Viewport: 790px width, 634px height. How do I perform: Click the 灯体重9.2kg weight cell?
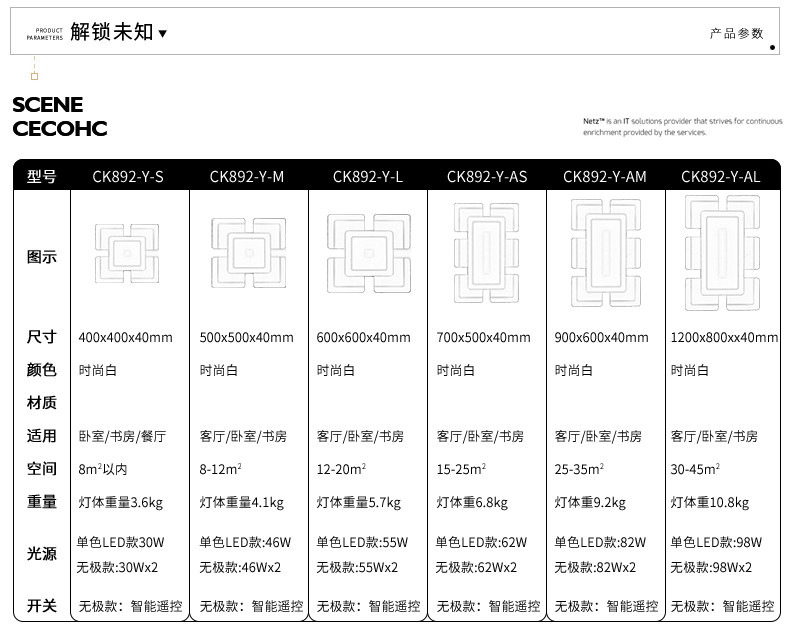590,502
